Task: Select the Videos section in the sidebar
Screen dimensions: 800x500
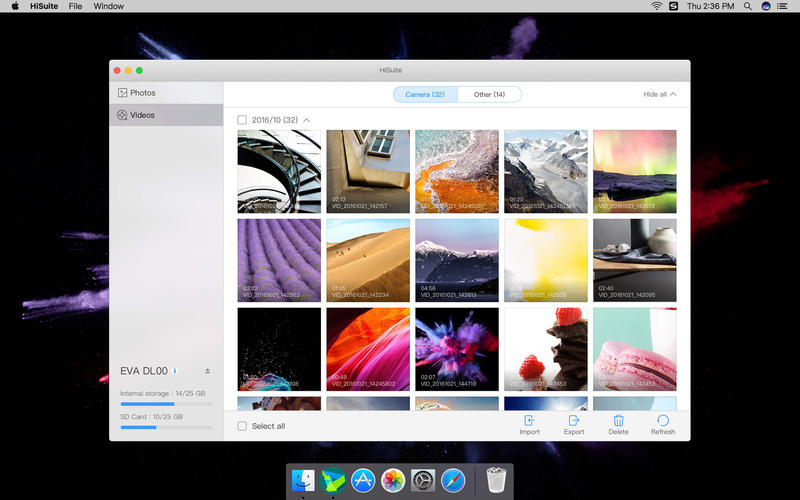Action: 166,115
